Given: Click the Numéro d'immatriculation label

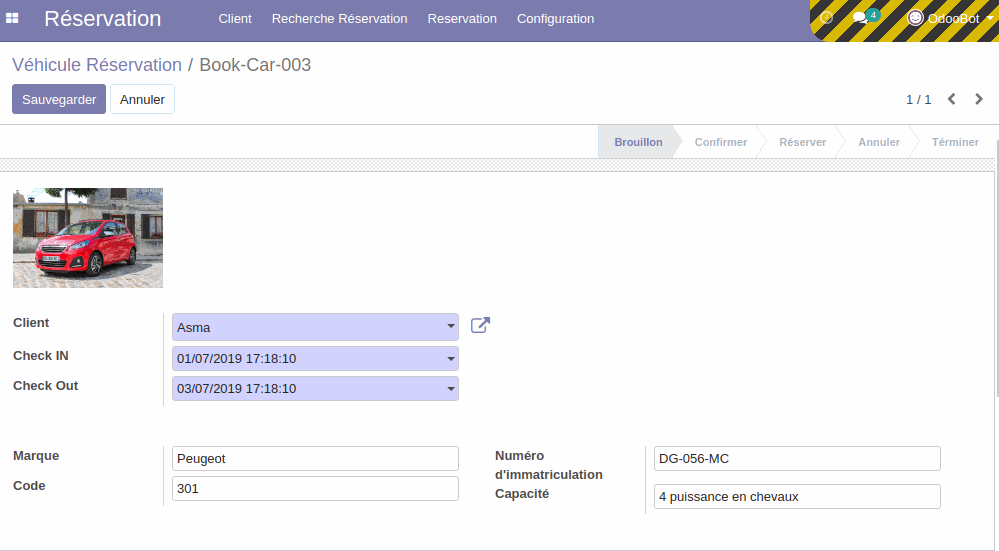Looking at the screenshot, I should (549, 465).
